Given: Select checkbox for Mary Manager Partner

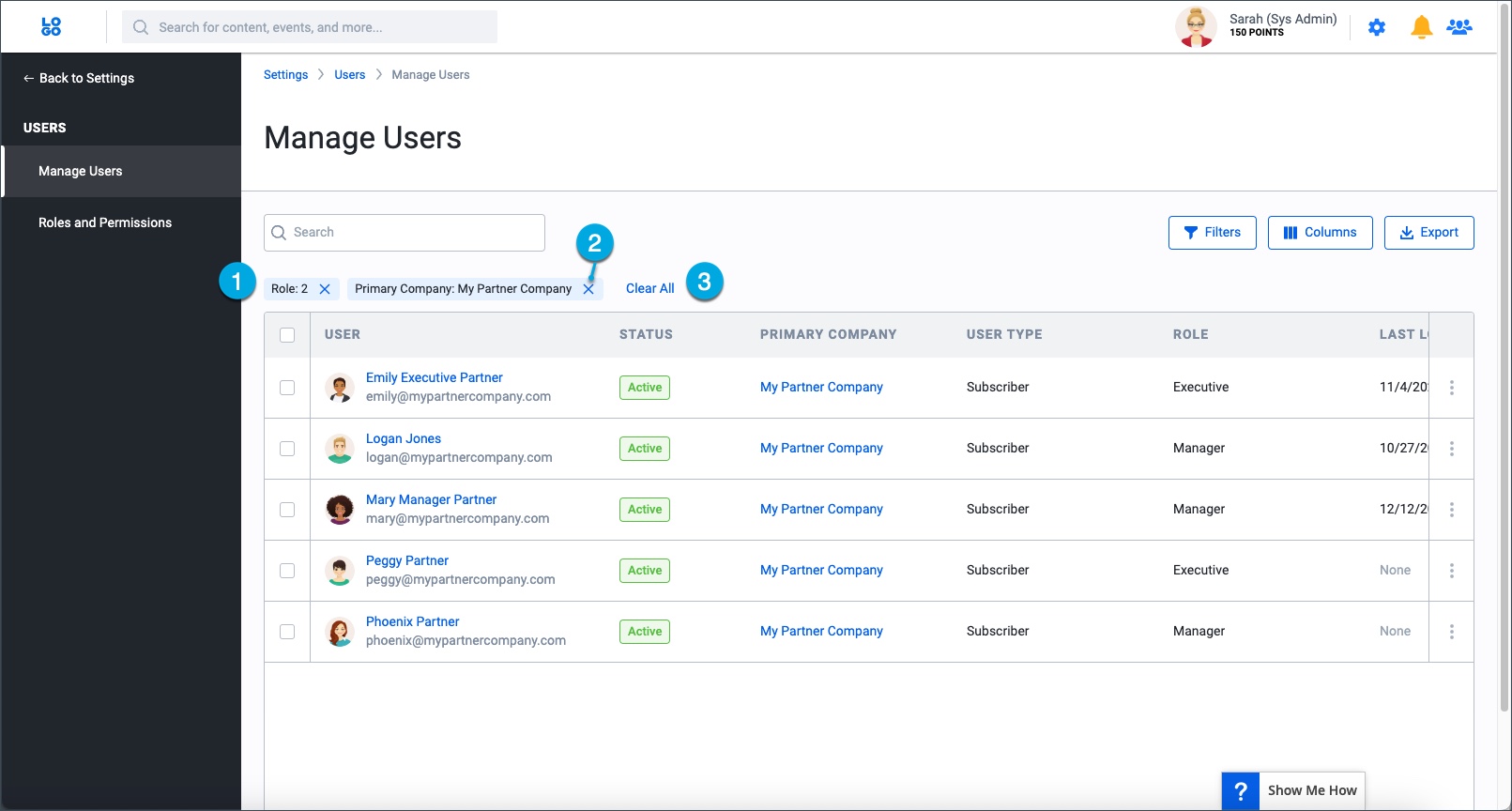Looking at the screenshot, I should 287,510.
